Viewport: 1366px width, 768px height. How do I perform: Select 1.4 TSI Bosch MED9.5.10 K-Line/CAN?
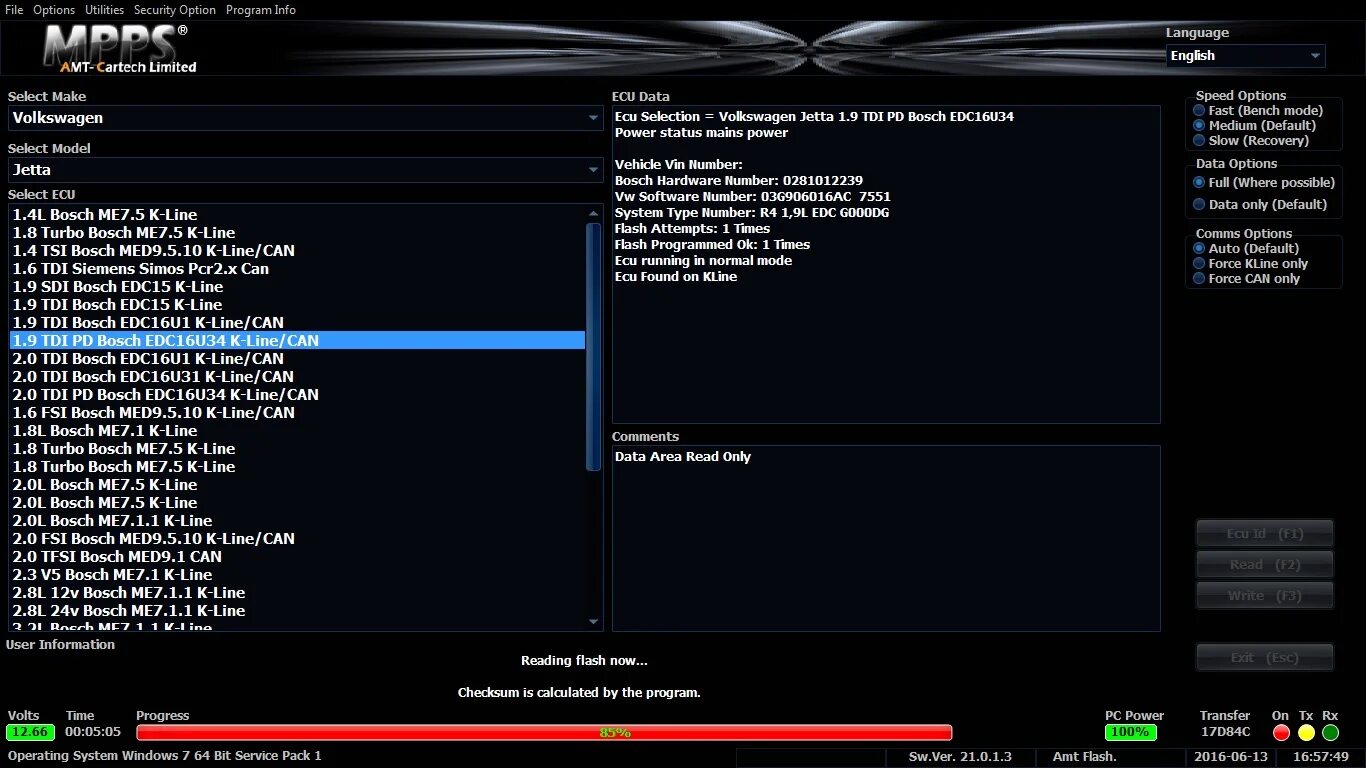coord(297,251)
